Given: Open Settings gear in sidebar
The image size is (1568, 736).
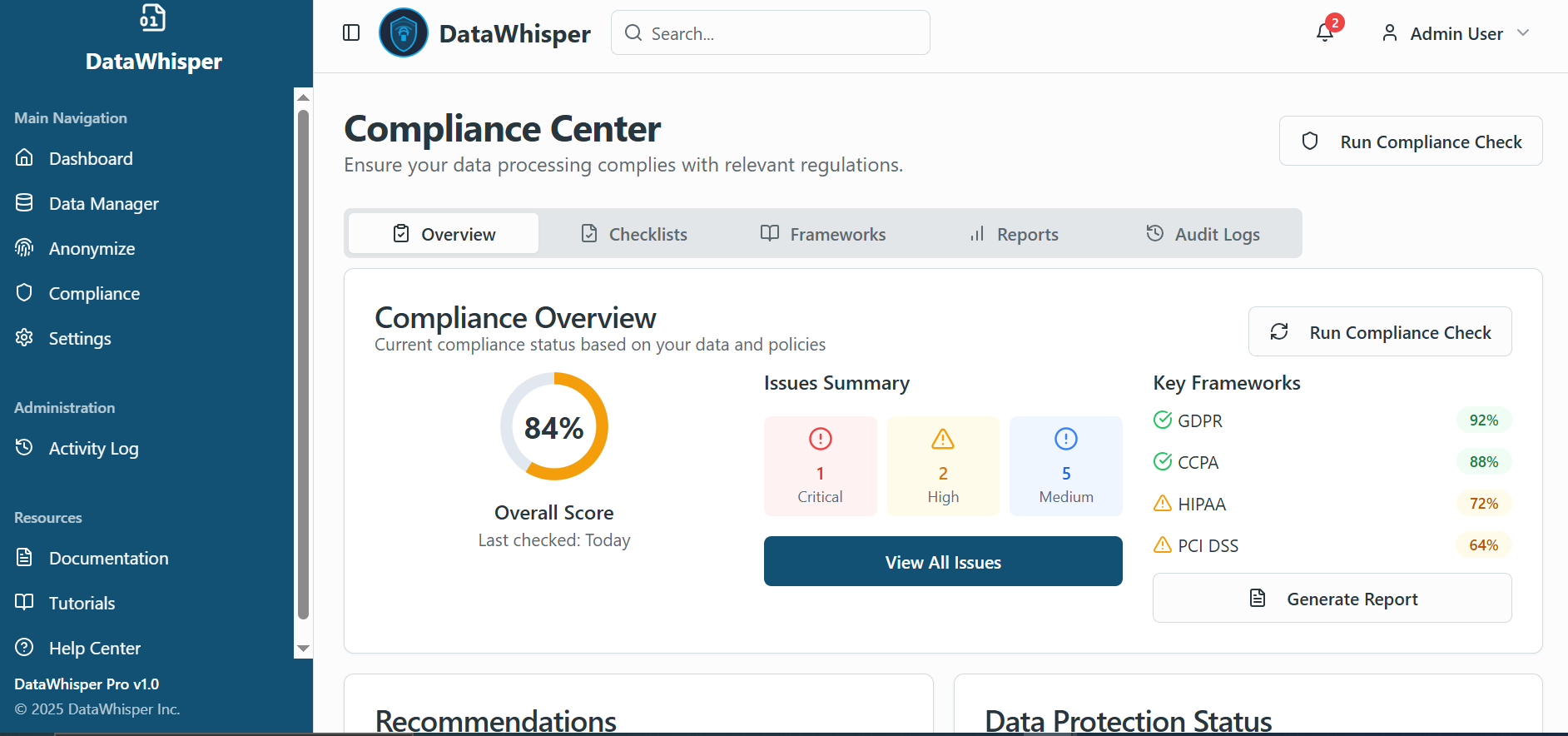Looking at the screenshot, I should tap(25, 338).
